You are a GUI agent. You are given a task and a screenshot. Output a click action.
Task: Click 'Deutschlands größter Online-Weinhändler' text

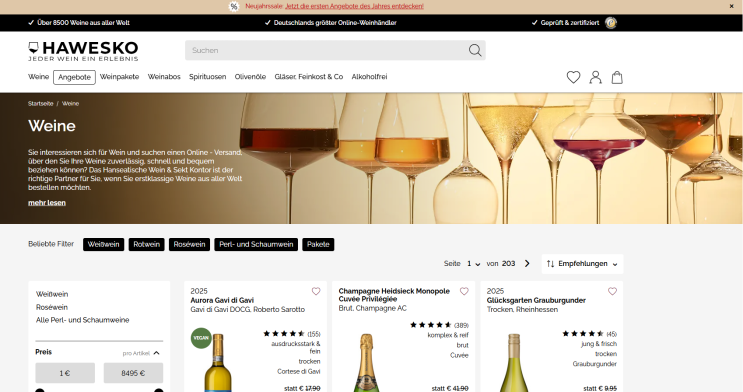click(335, 23)
